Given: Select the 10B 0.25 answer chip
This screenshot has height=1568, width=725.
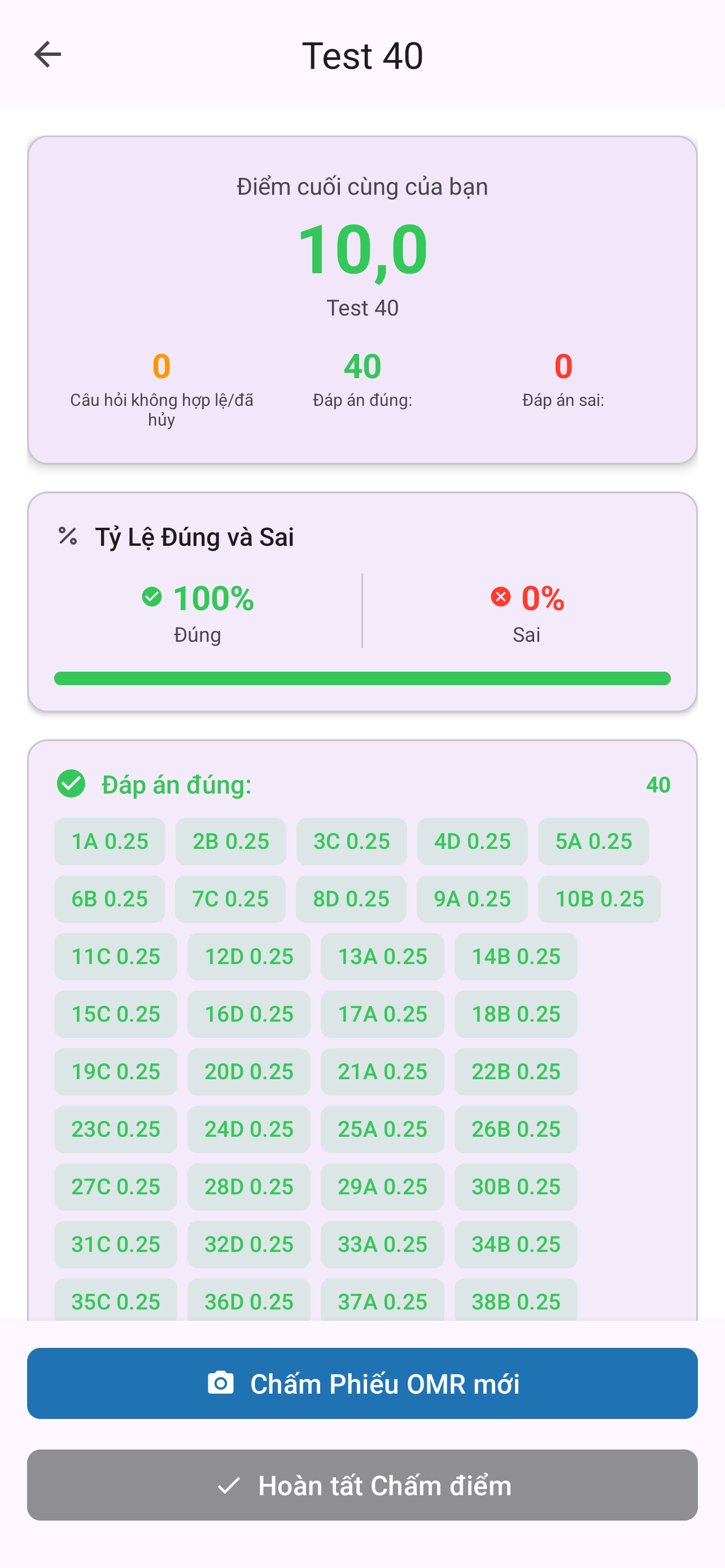Looking at the screenshot, I should tap(599, 899).
